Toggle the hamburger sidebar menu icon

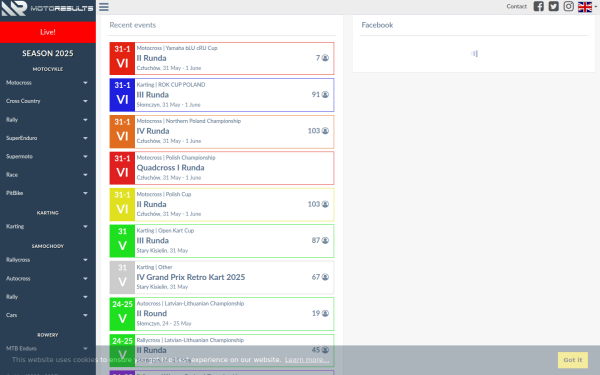coord(104,7)
